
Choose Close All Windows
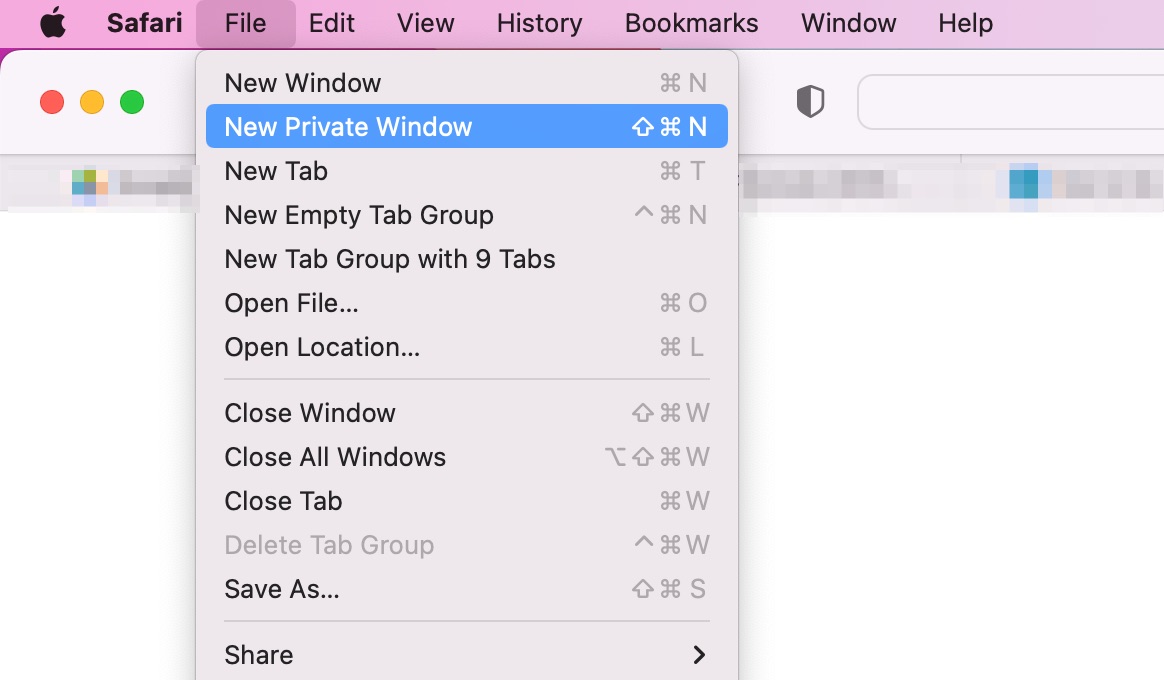(466, 457)
